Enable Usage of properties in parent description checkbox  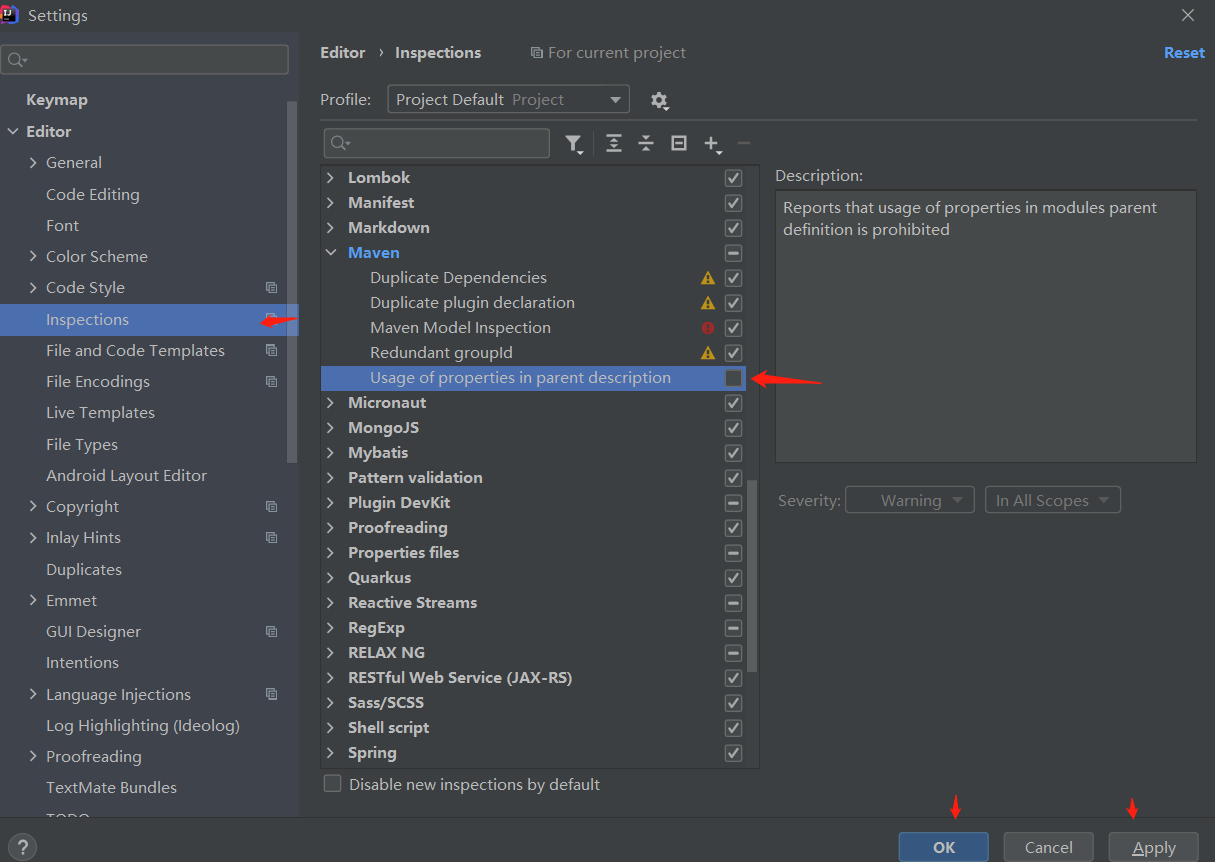point(733,378)
